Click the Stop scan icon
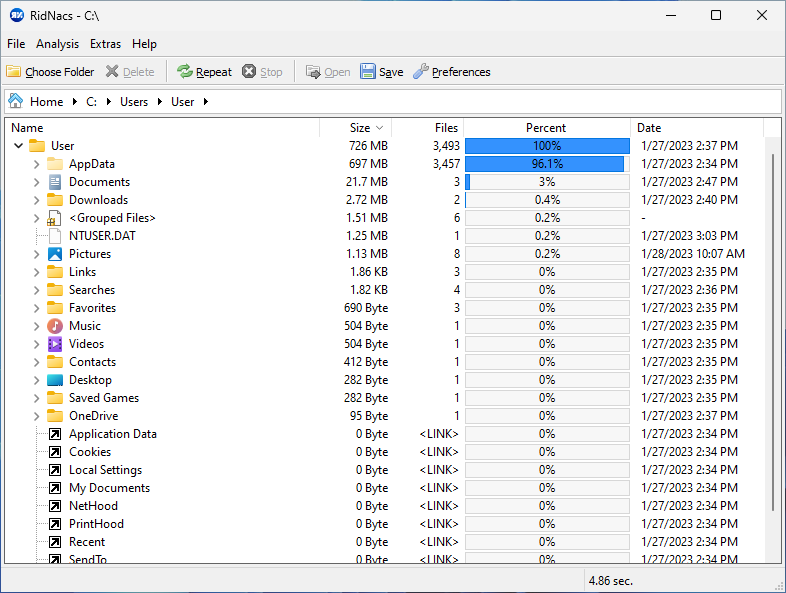The width and height of the screenshot is (786, 593). point(249,72)
